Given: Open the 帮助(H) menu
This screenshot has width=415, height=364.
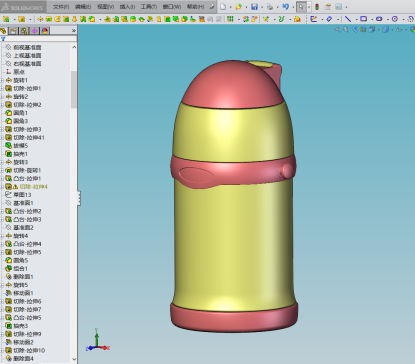Looking at the screenshot, I should [195, 7].
